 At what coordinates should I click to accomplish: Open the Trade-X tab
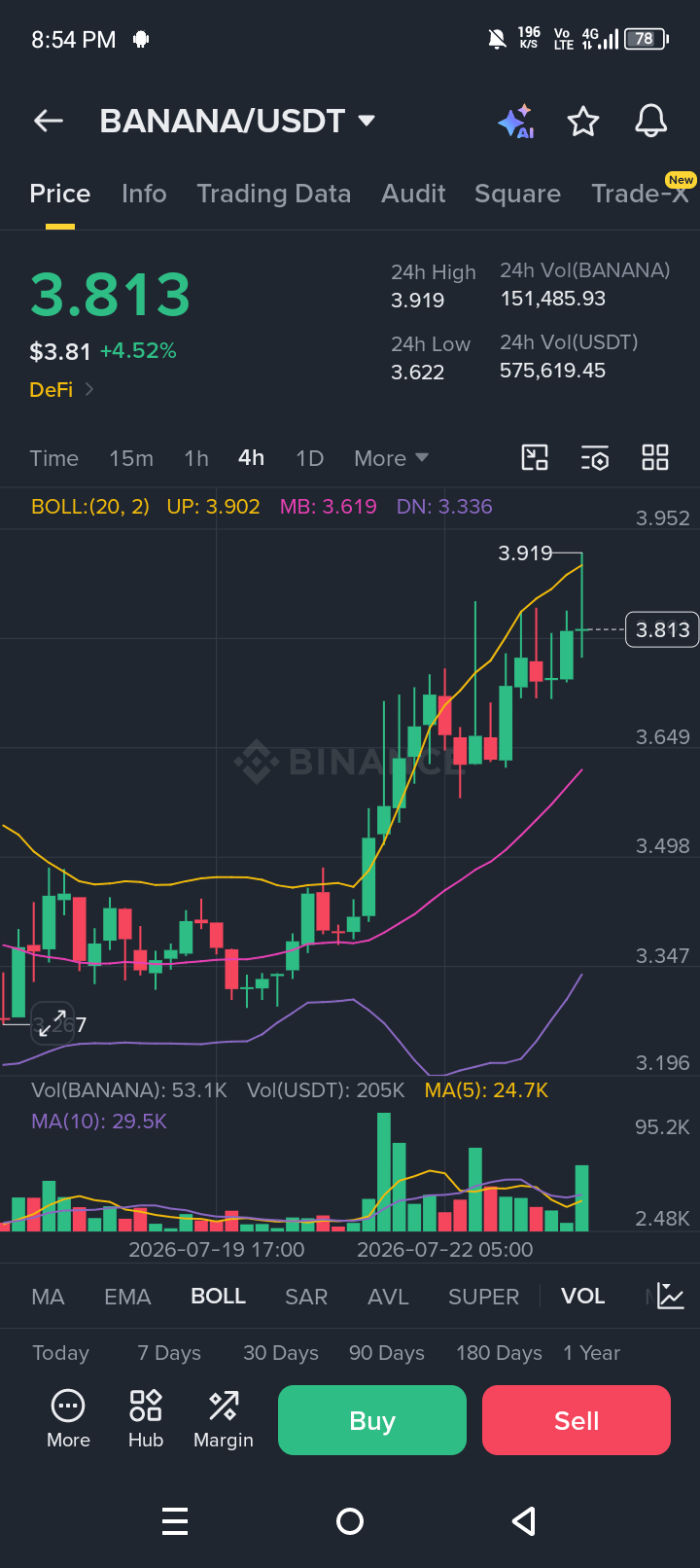click(640, 194)
